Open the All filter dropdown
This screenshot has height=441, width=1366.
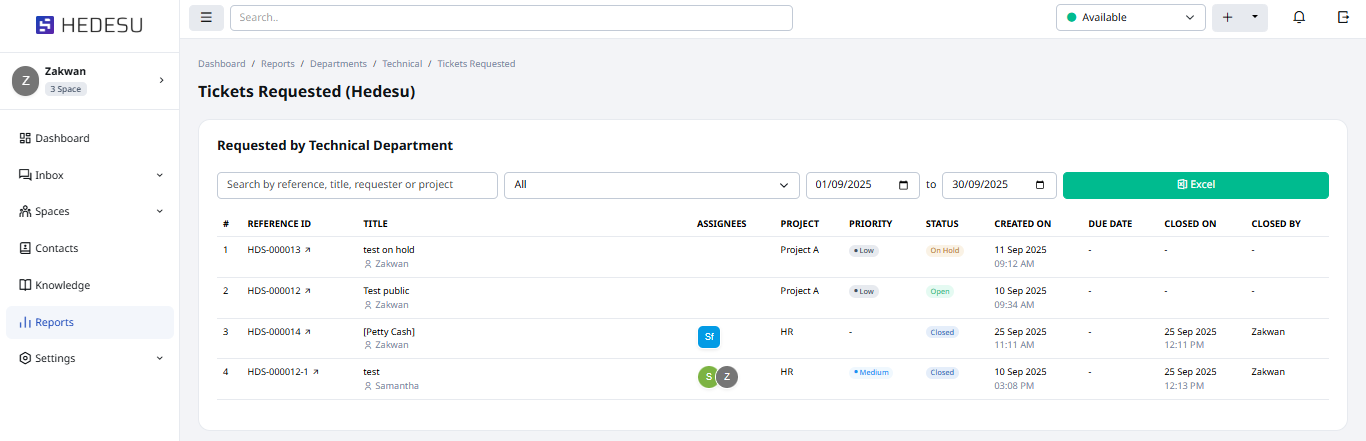pos(650,185)
